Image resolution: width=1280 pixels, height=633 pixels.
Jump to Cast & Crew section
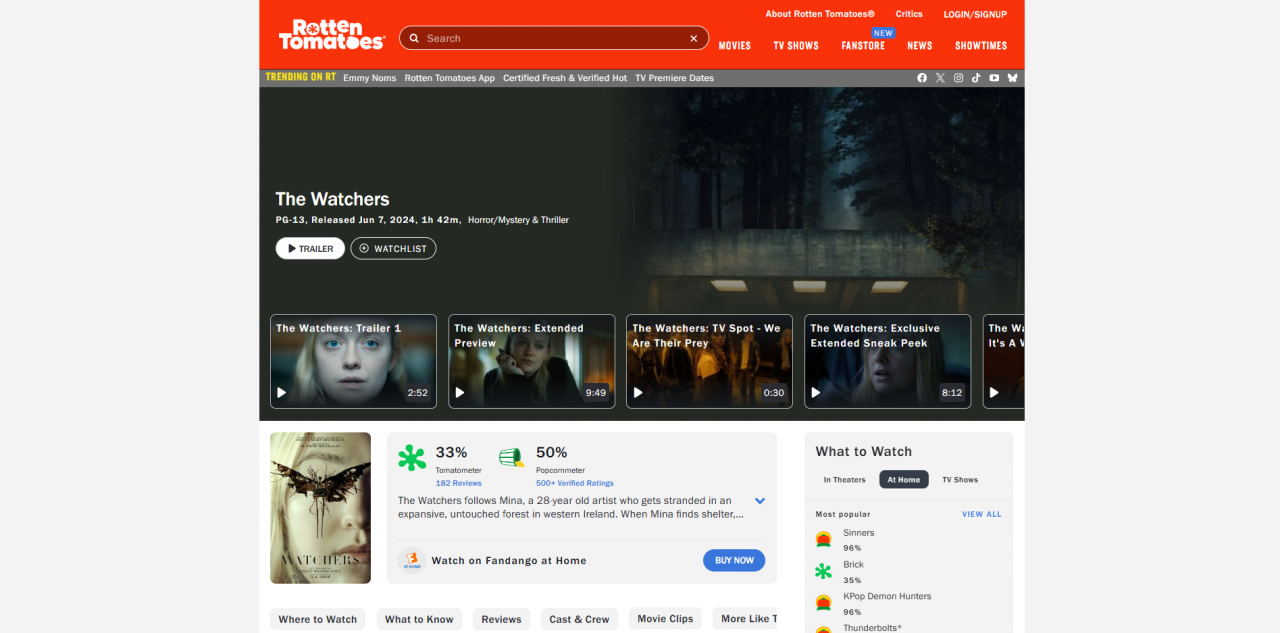click(x=579, y=619)
